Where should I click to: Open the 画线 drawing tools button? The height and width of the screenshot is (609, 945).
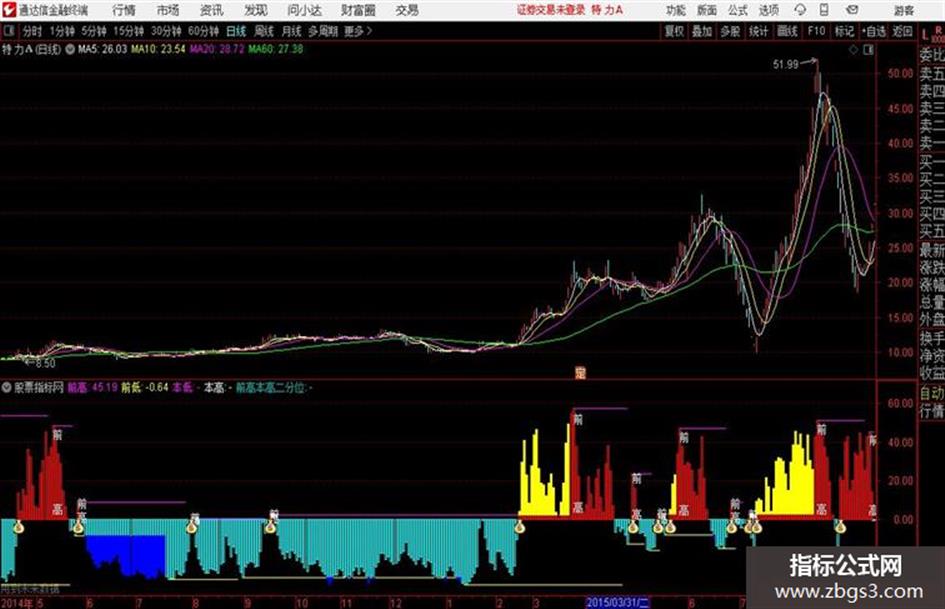click(x=787, y=31)
